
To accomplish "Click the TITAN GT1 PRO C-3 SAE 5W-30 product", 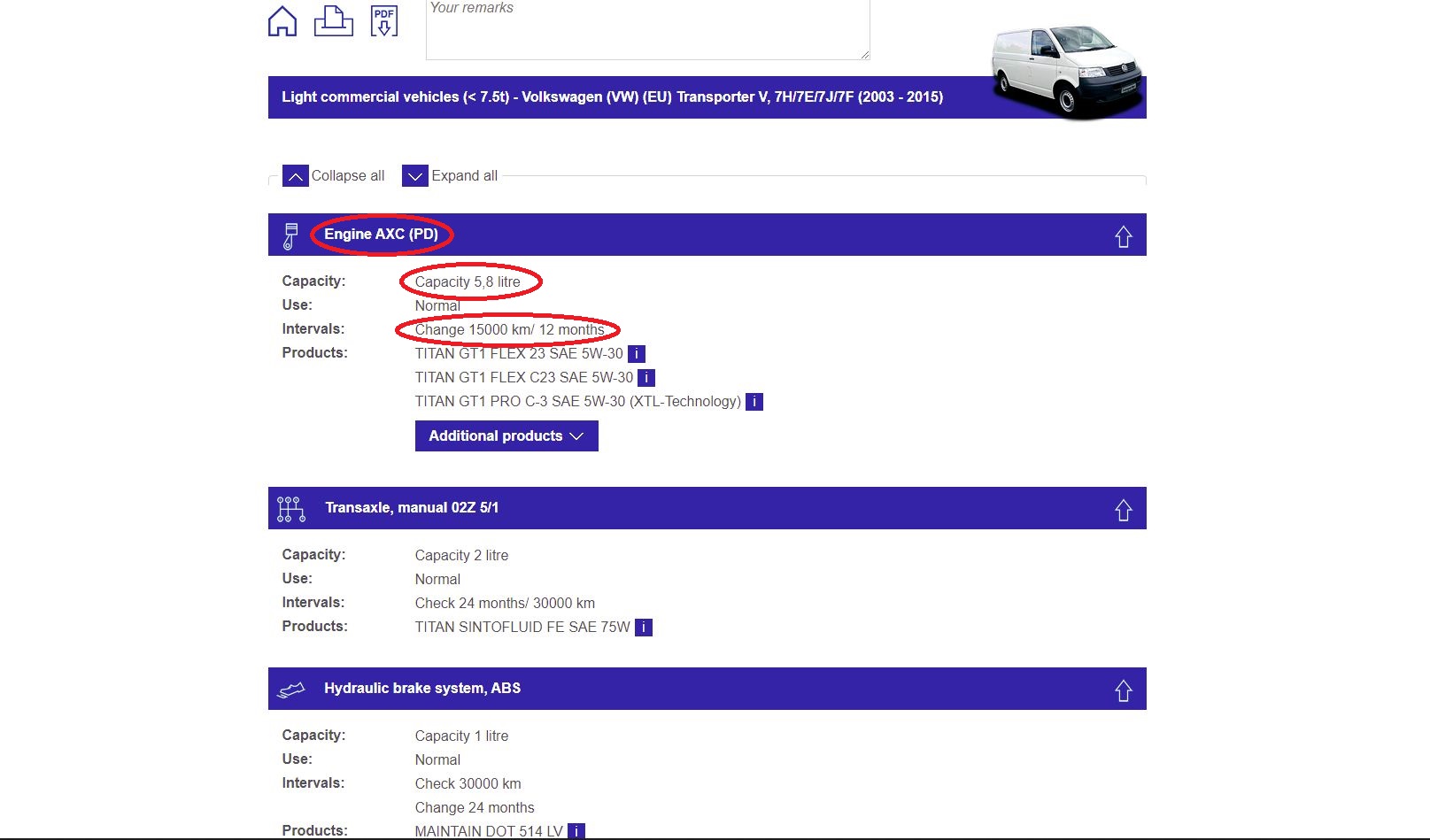I will click(x=578, y=401).
